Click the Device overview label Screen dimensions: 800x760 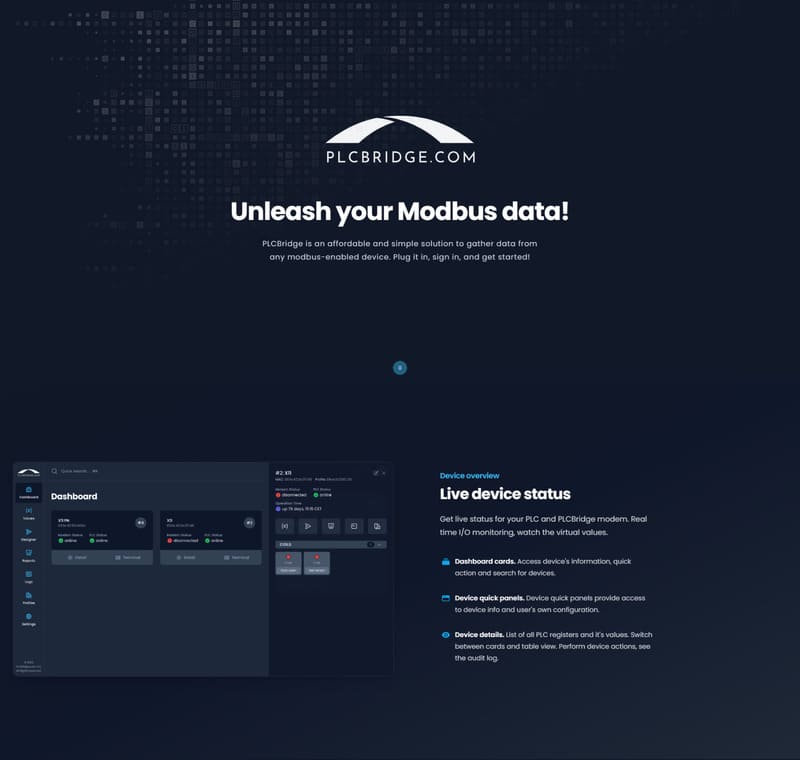coord(469,475)
